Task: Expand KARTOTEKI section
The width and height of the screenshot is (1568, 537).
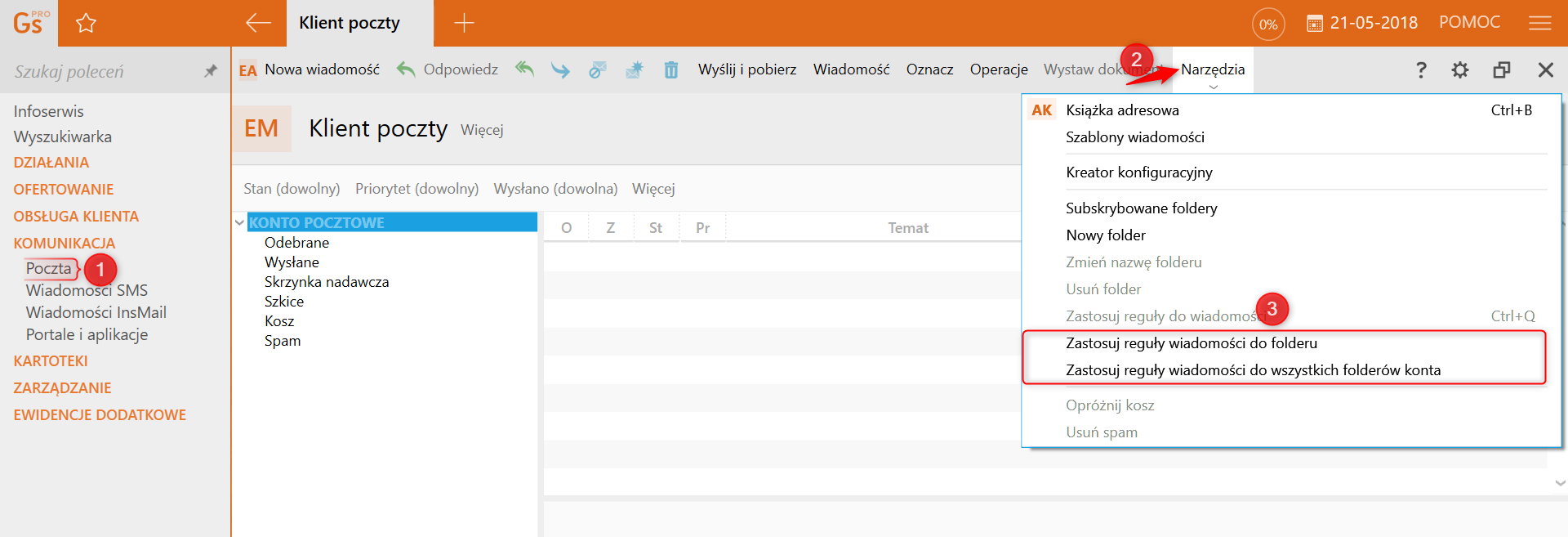Action: [x=50, y=361]
